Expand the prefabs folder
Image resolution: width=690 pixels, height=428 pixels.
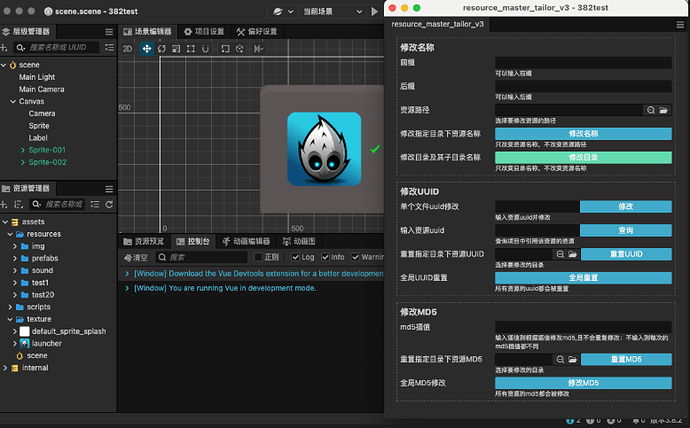[x=15, y=259]
